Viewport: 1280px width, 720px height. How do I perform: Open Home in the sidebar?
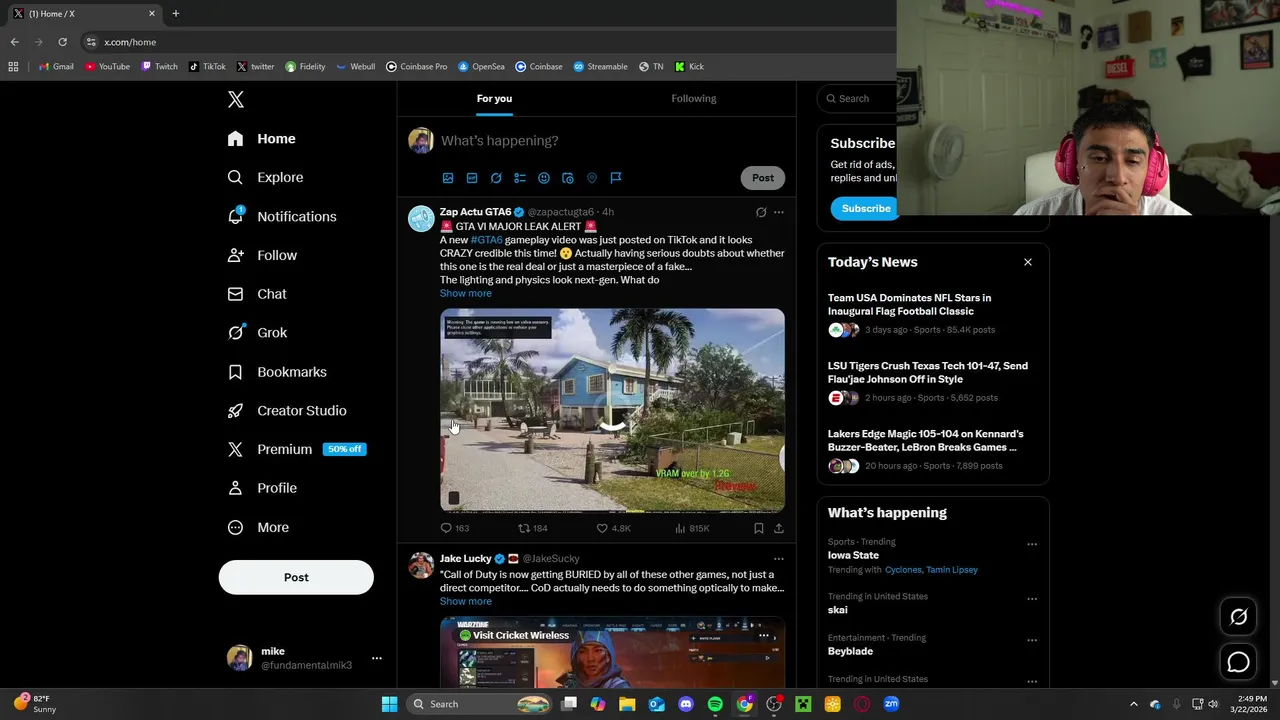point(261,139)
